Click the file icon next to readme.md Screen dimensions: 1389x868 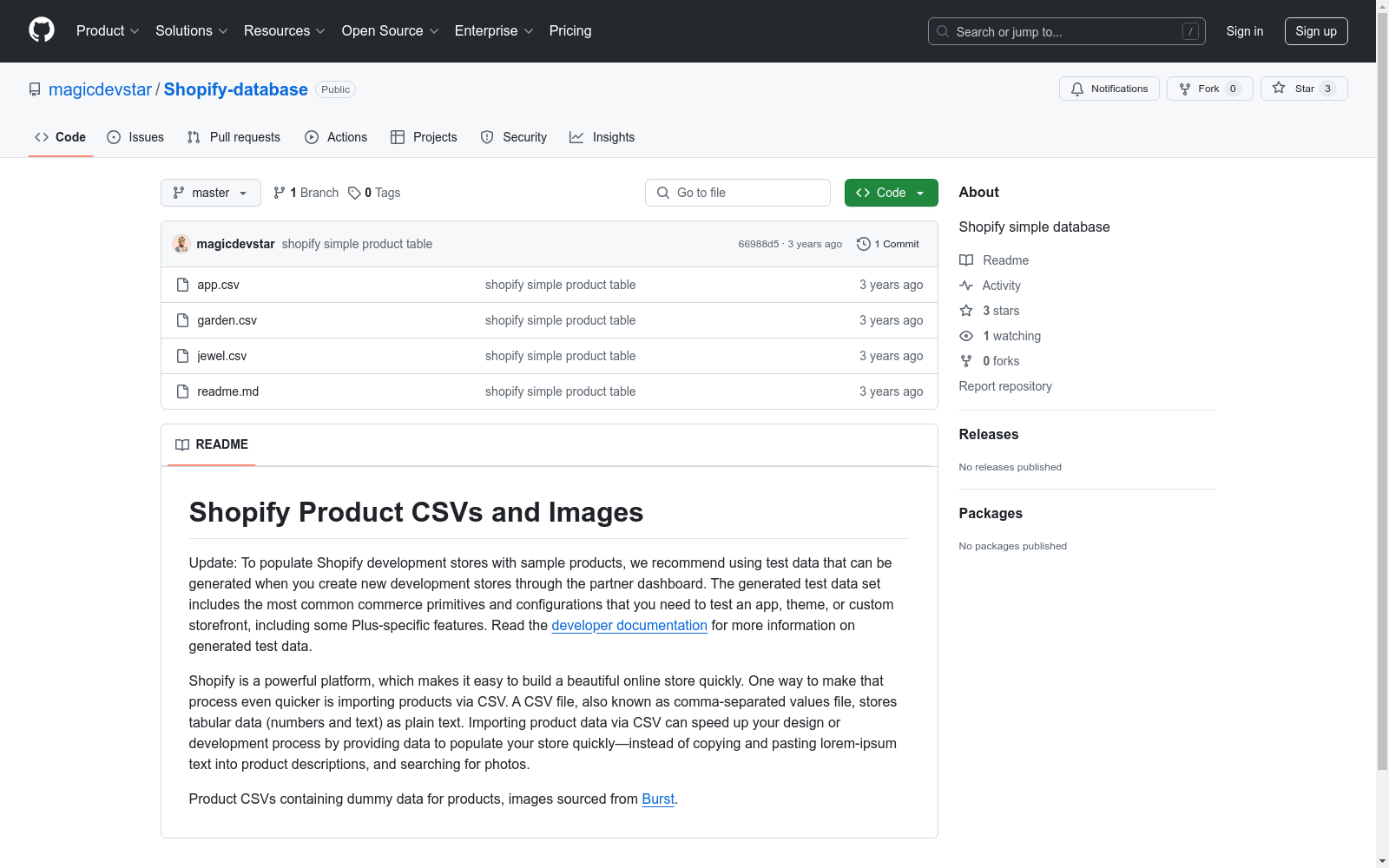(x=182, y=391)
